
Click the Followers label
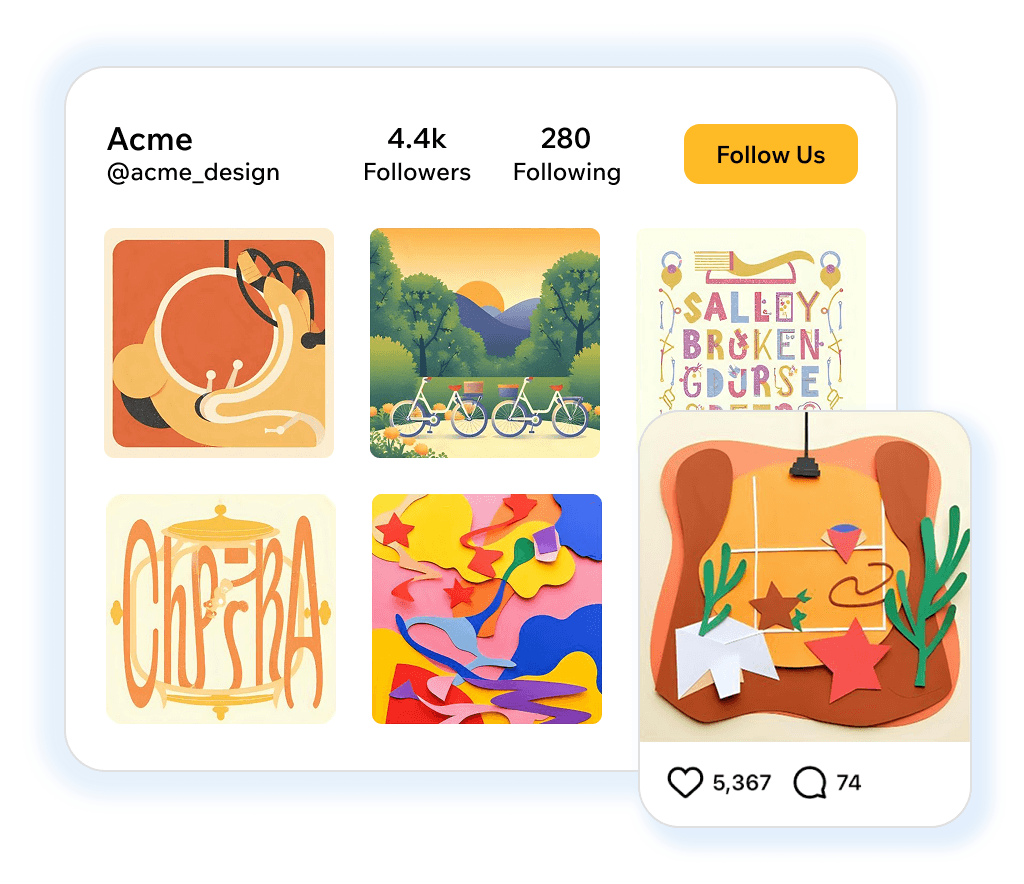pos(417,172)
